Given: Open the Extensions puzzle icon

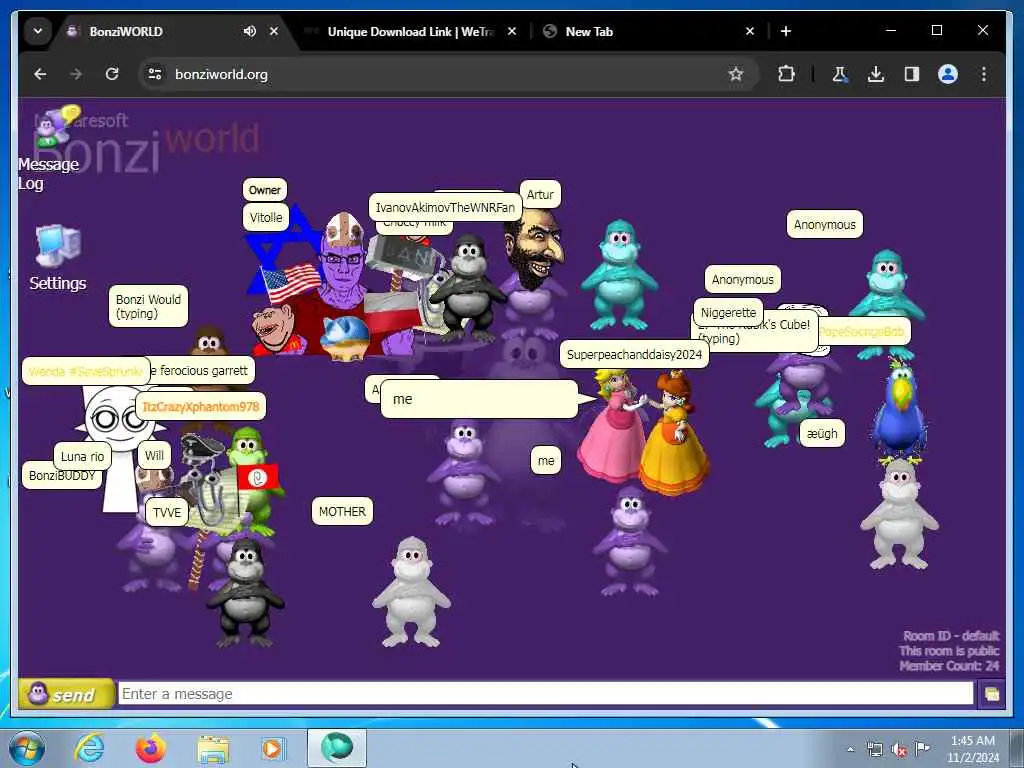Looking at the screenshot, I should pos(786,74).
